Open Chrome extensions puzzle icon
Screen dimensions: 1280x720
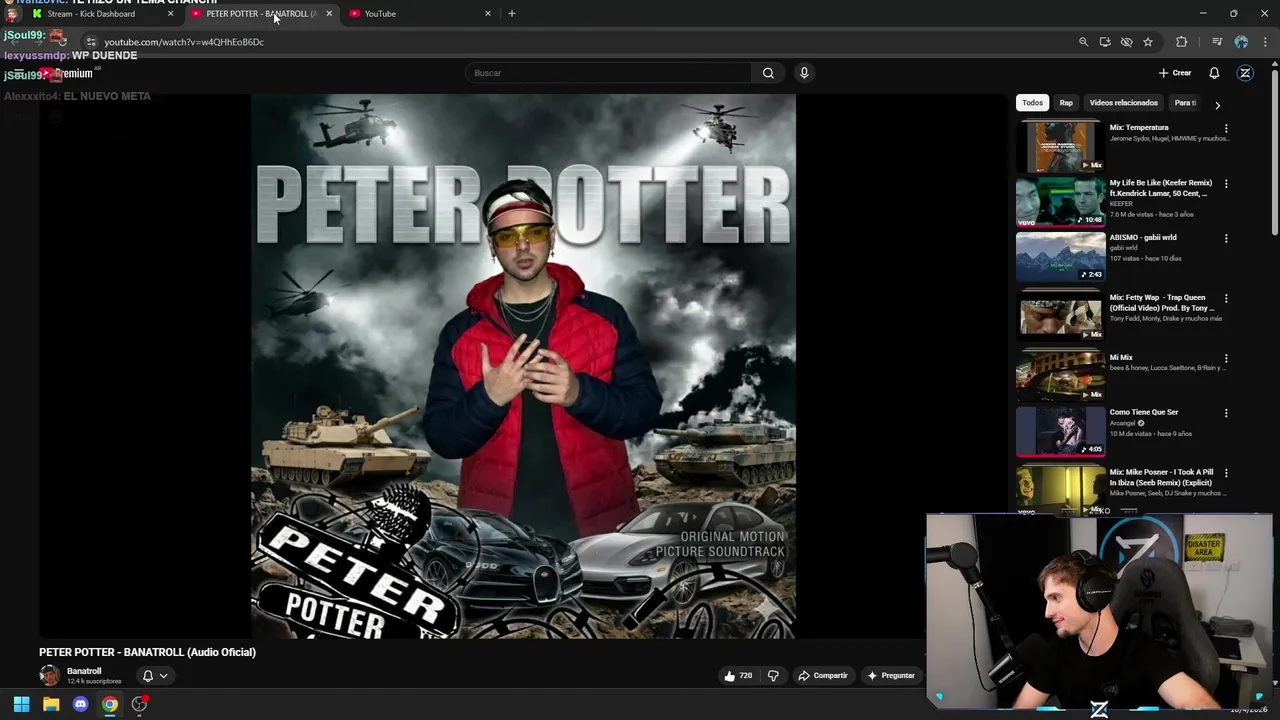[1182, 42]
